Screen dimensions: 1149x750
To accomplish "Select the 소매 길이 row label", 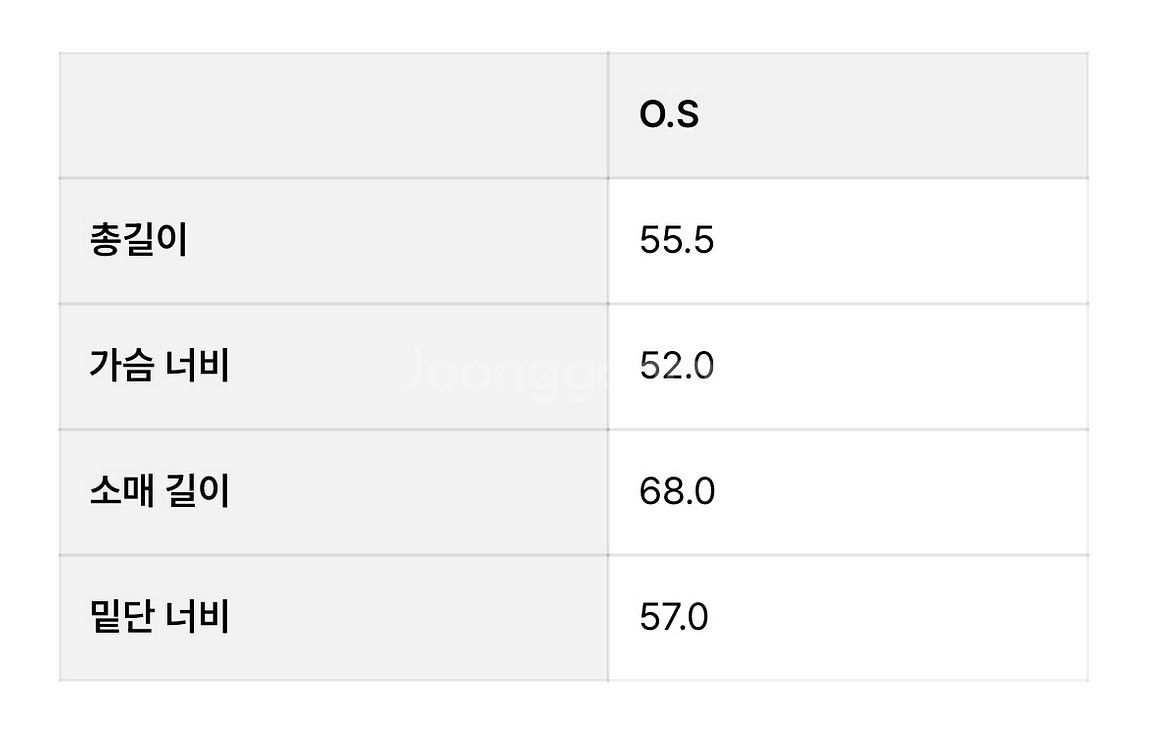I will click(159, 491).
